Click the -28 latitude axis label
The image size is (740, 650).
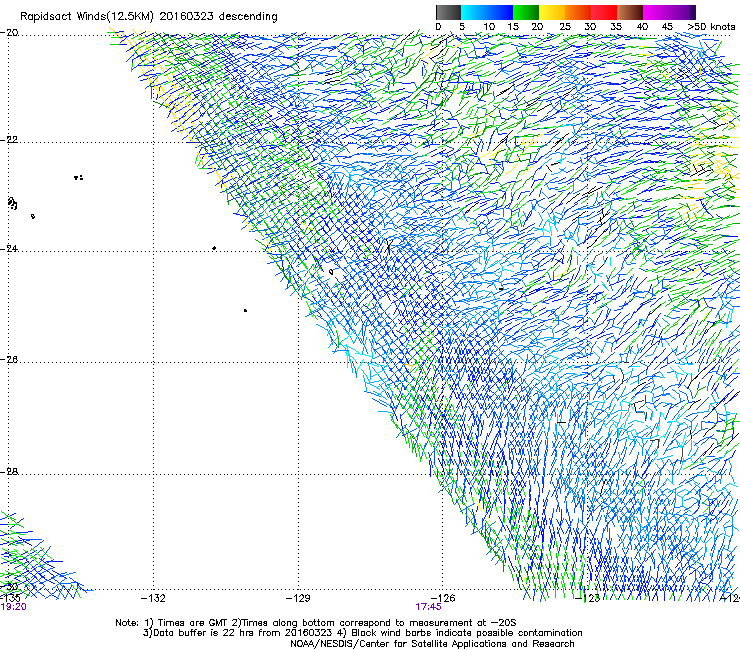pyautogui.click(x=9, y=472)
